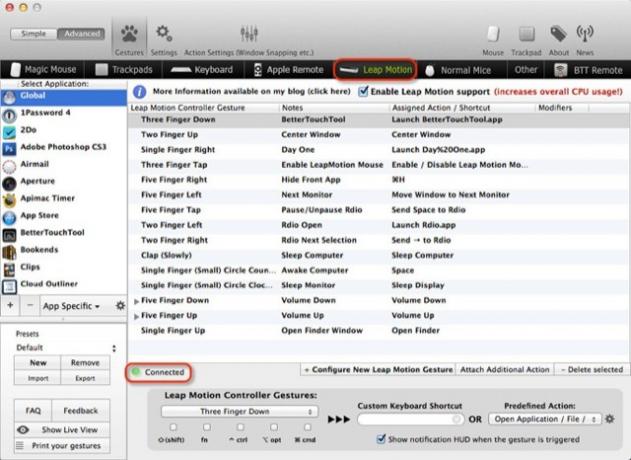Open app list gear menu

point(120,306)
